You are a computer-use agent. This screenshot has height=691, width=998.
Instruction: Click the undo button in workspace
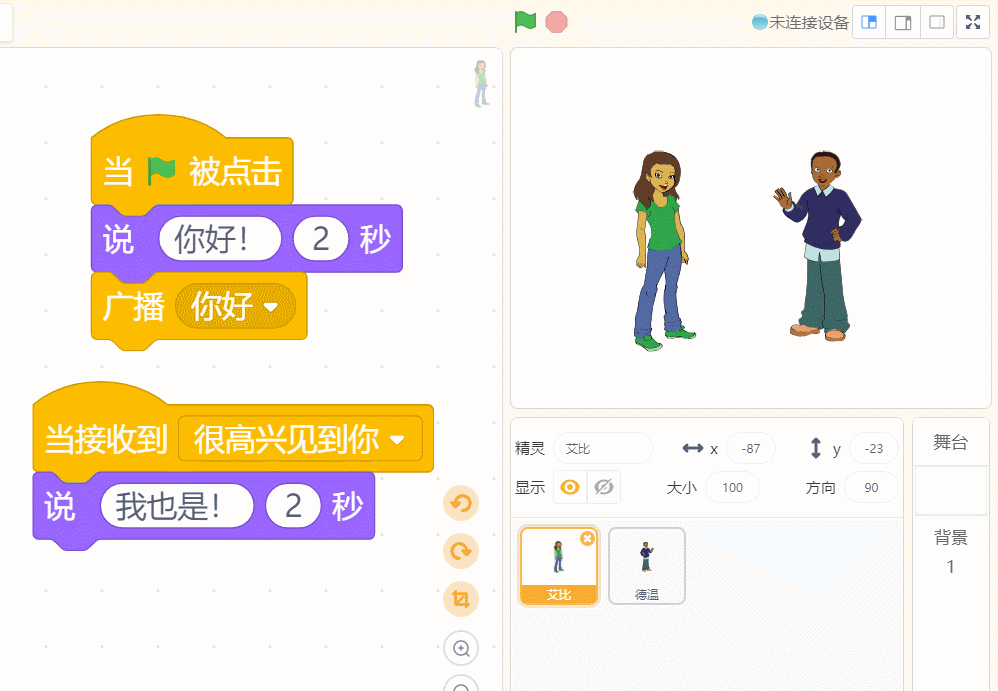[461, 503]
